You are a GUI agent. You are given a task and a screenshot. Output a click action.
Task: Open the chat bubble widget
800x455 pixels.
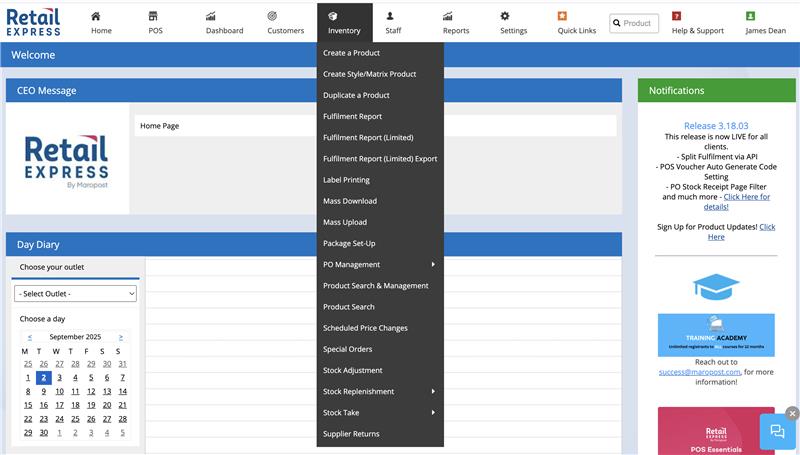(x=777, y=432)
